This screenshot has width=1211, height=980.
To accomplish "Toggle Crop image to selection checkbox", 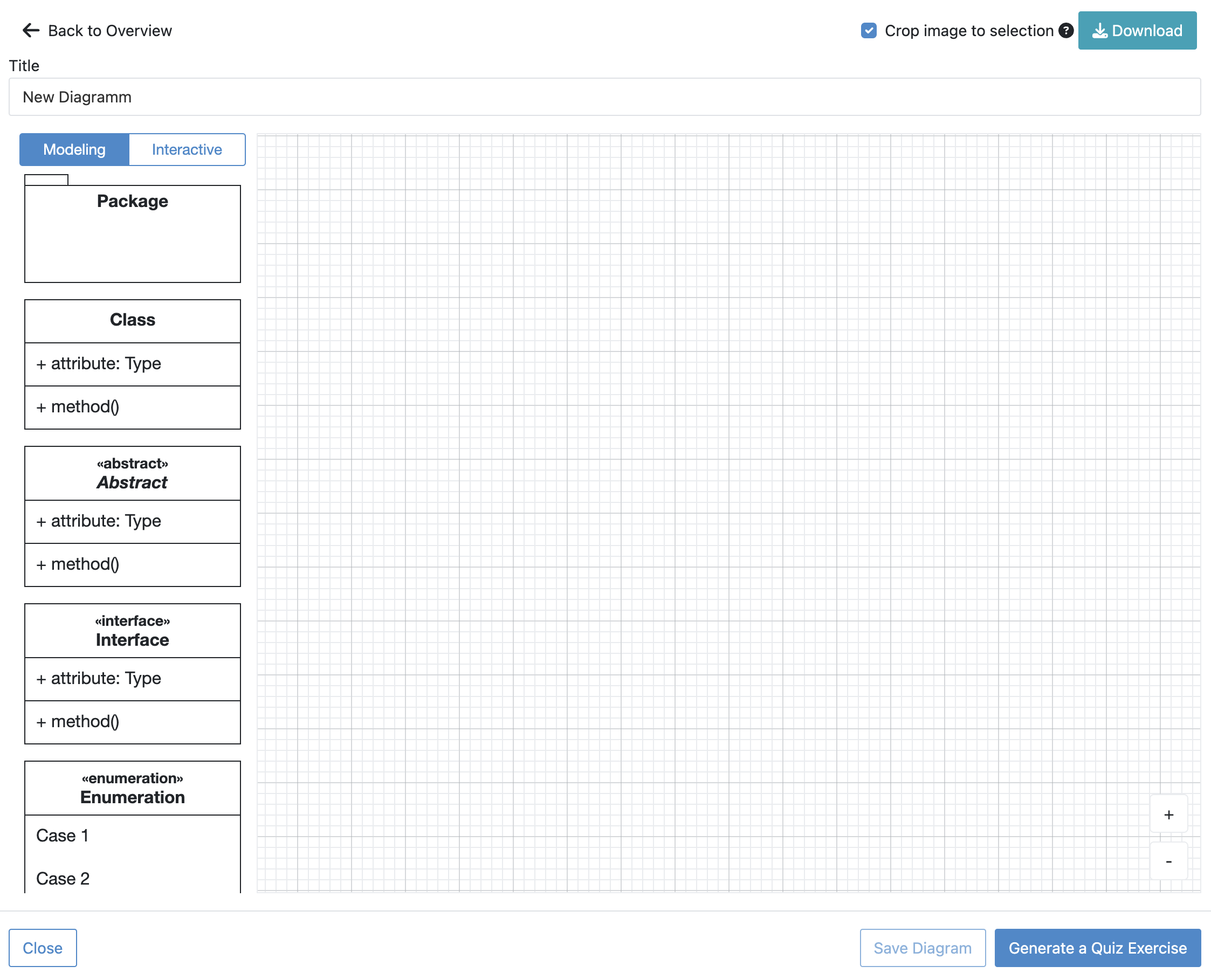I will 868,31.
